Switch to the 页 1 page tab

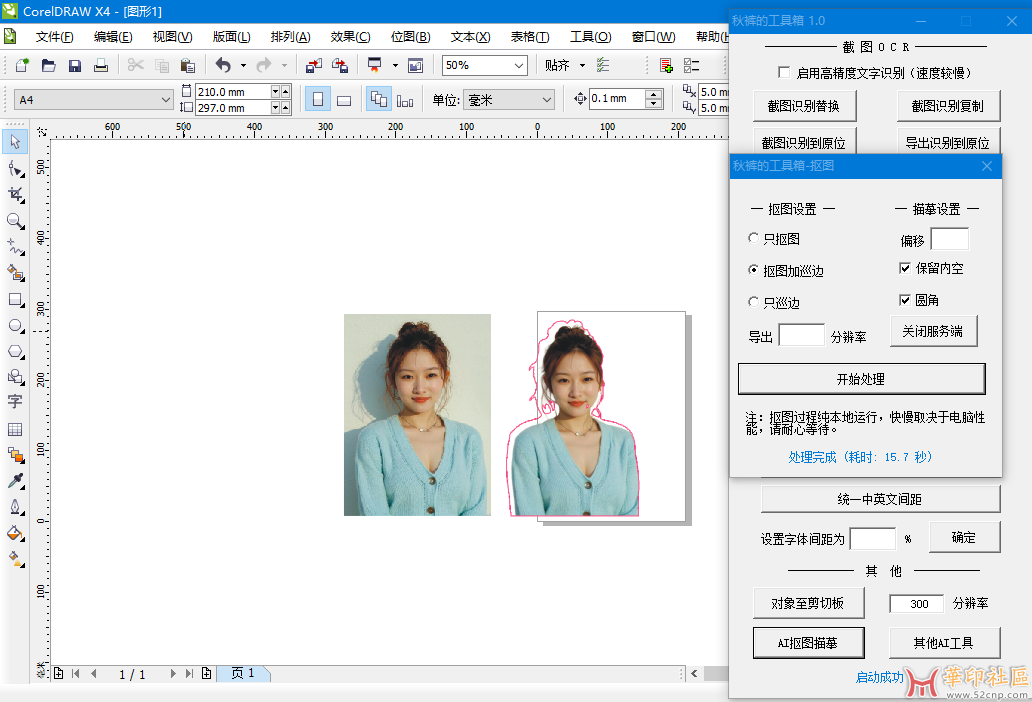[x=243, y=674]
